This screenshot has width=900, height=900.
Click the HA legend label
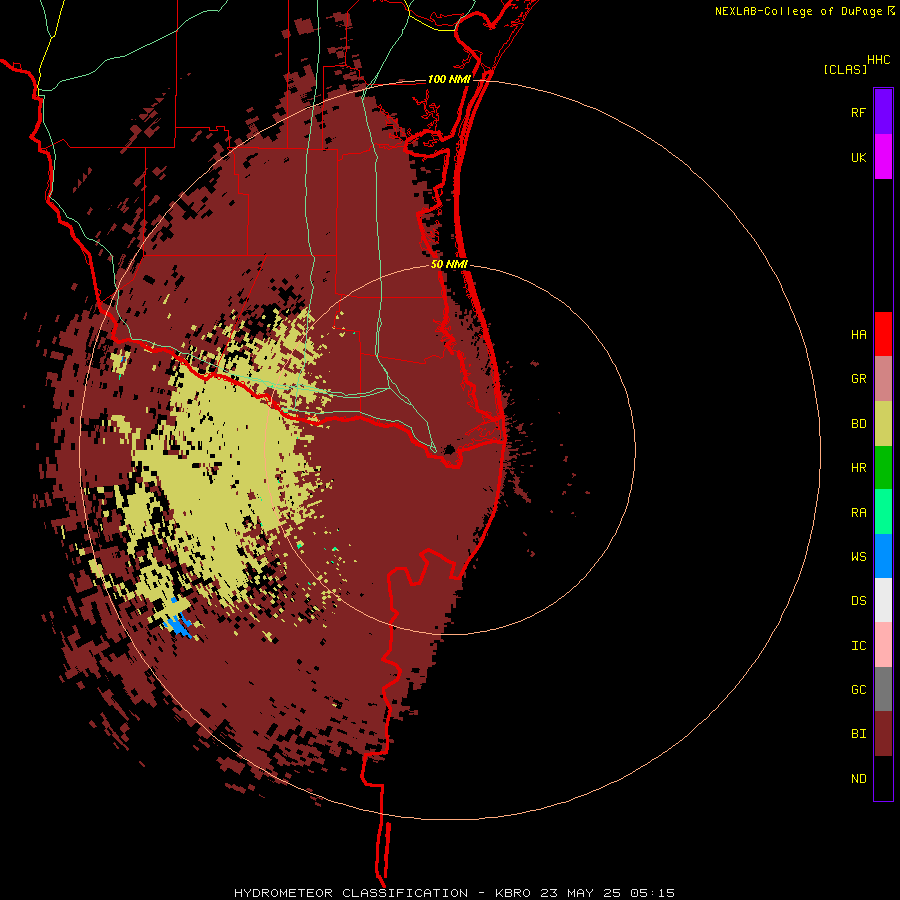(x=858, y=334)
